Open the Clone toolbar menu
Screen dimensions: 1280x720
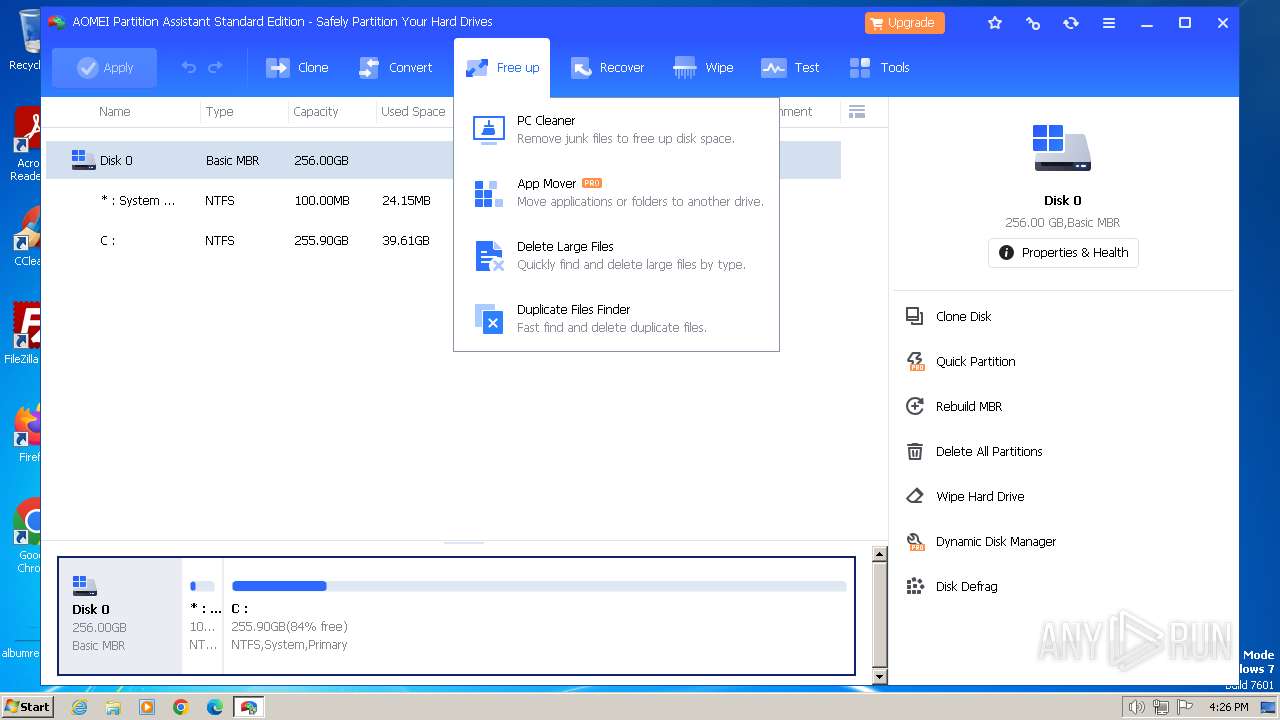coord(297,67)
